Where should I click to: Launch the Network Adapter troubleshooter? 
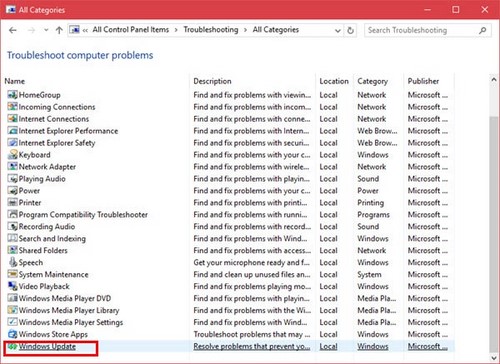click(x=47, y=167)
